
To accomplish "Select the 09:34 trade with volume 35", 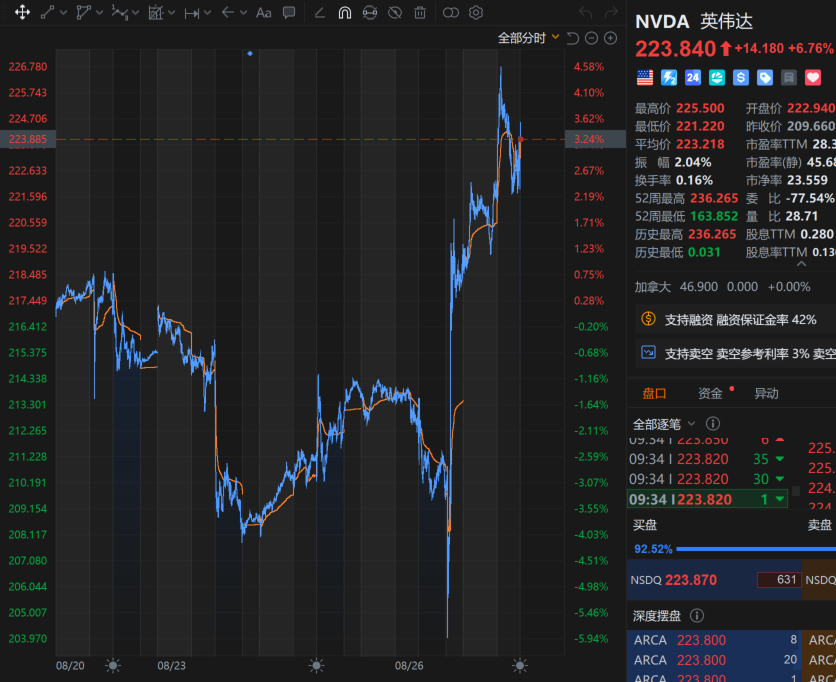I will (708, 459).
